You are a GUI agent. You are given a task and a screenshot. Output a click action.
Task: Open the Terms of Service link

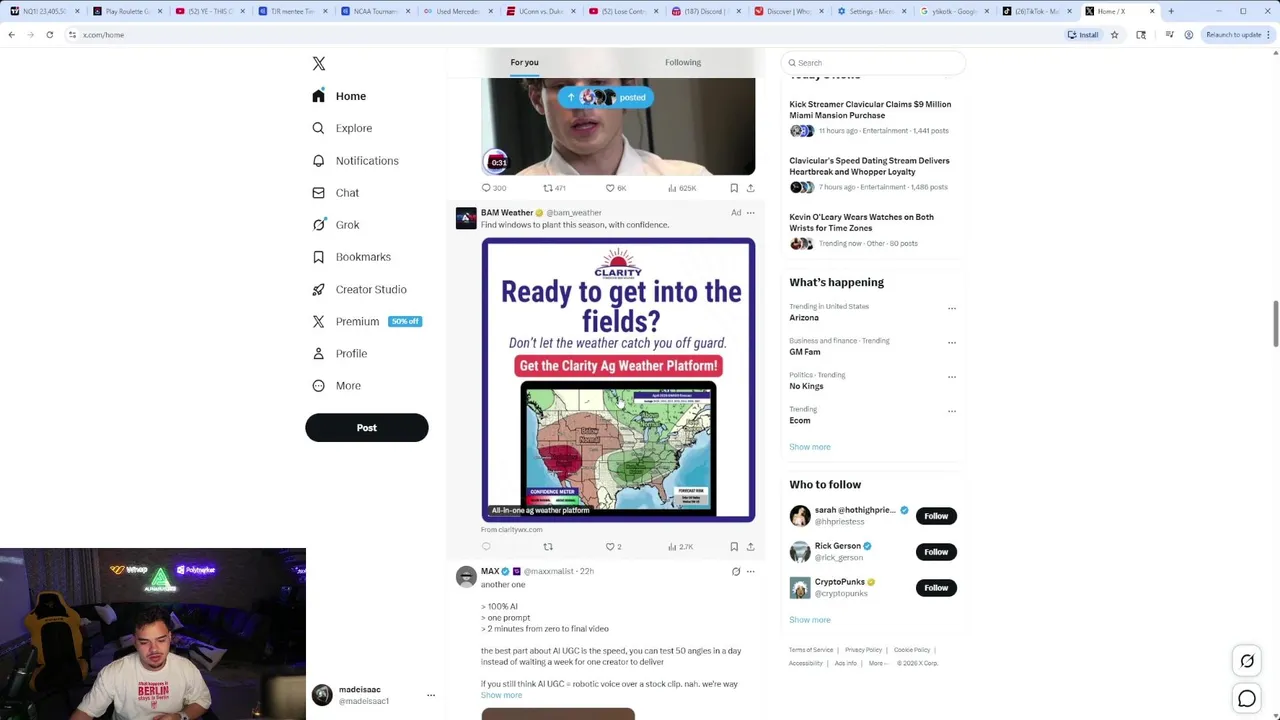pos(811,650)
